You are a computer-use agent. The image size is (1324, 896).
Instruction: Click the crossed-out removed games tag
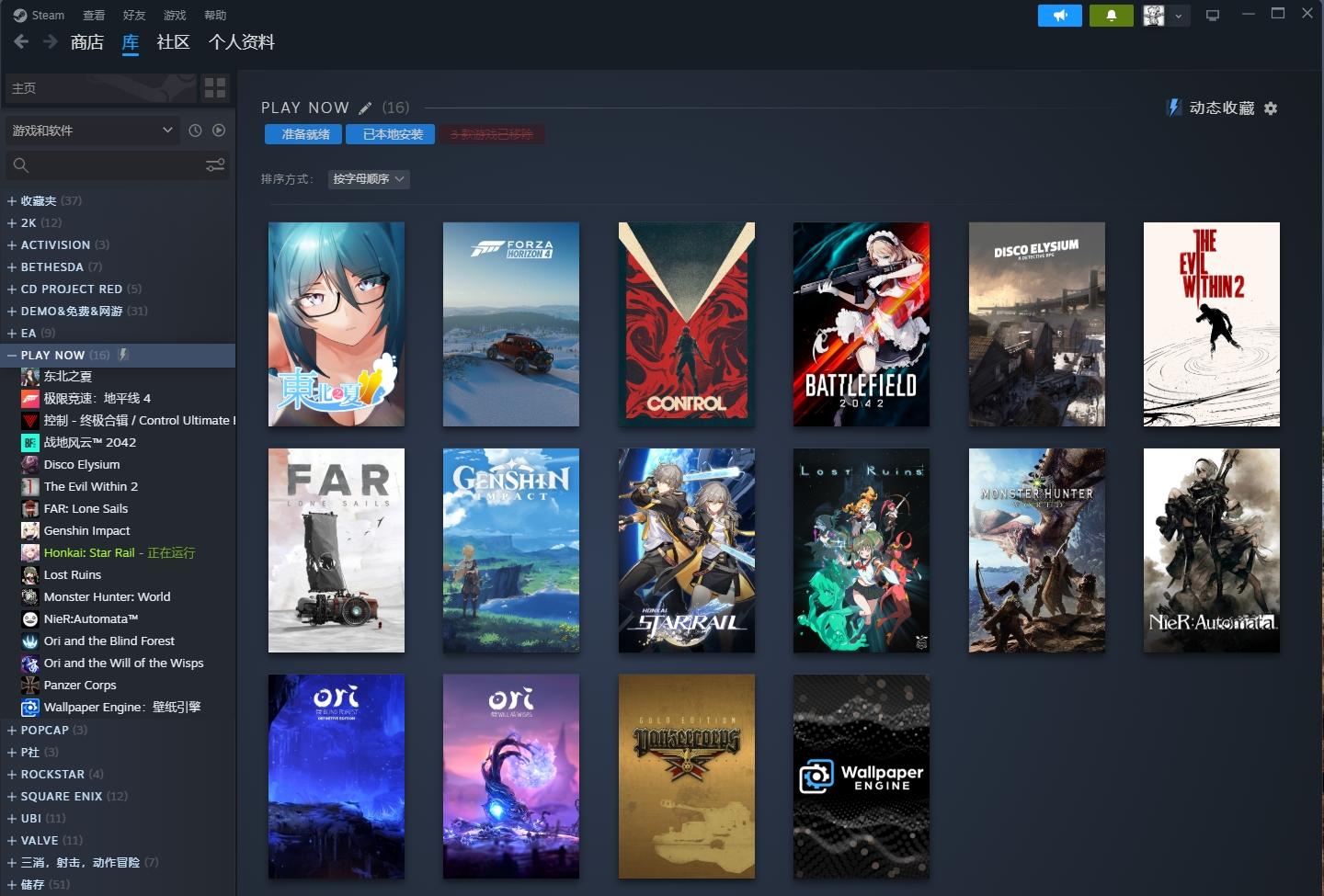coord(492,134)
